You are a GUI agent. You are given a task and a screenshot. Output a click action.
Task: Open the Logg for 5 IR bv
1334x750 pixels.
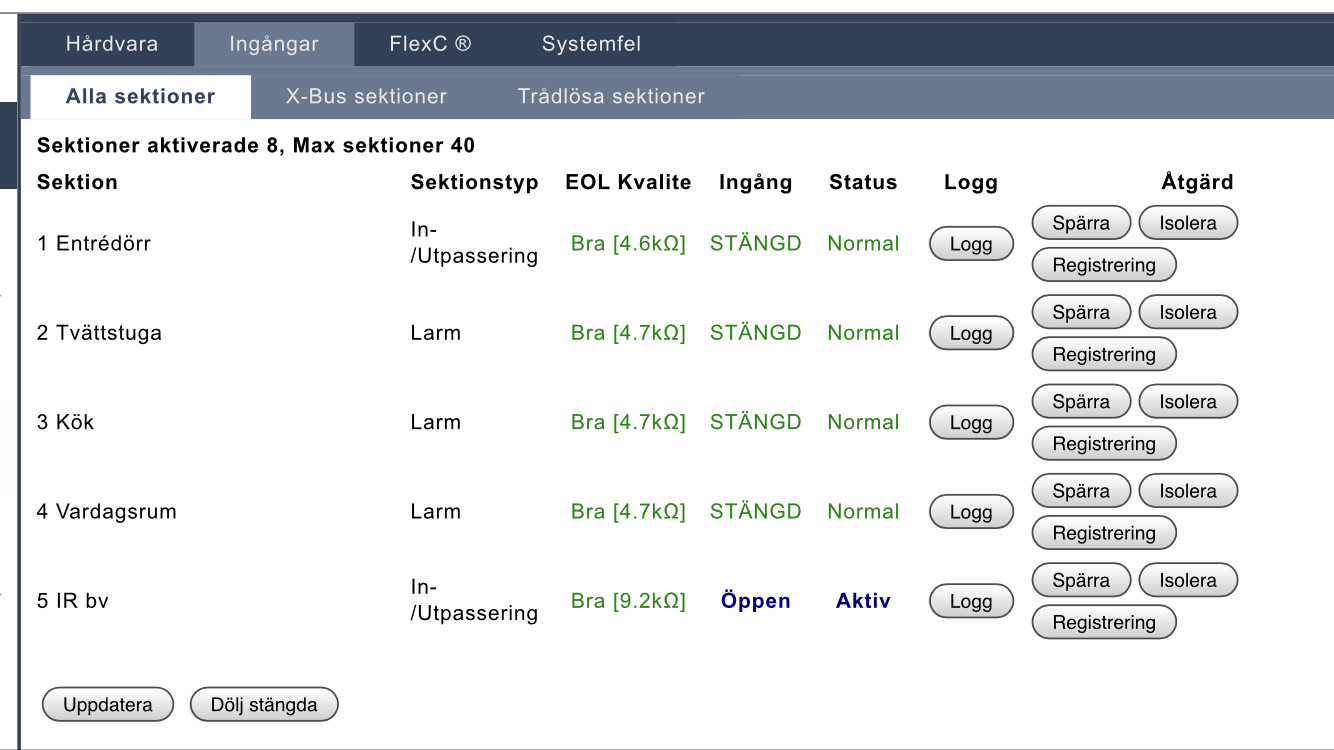[970, 601]
